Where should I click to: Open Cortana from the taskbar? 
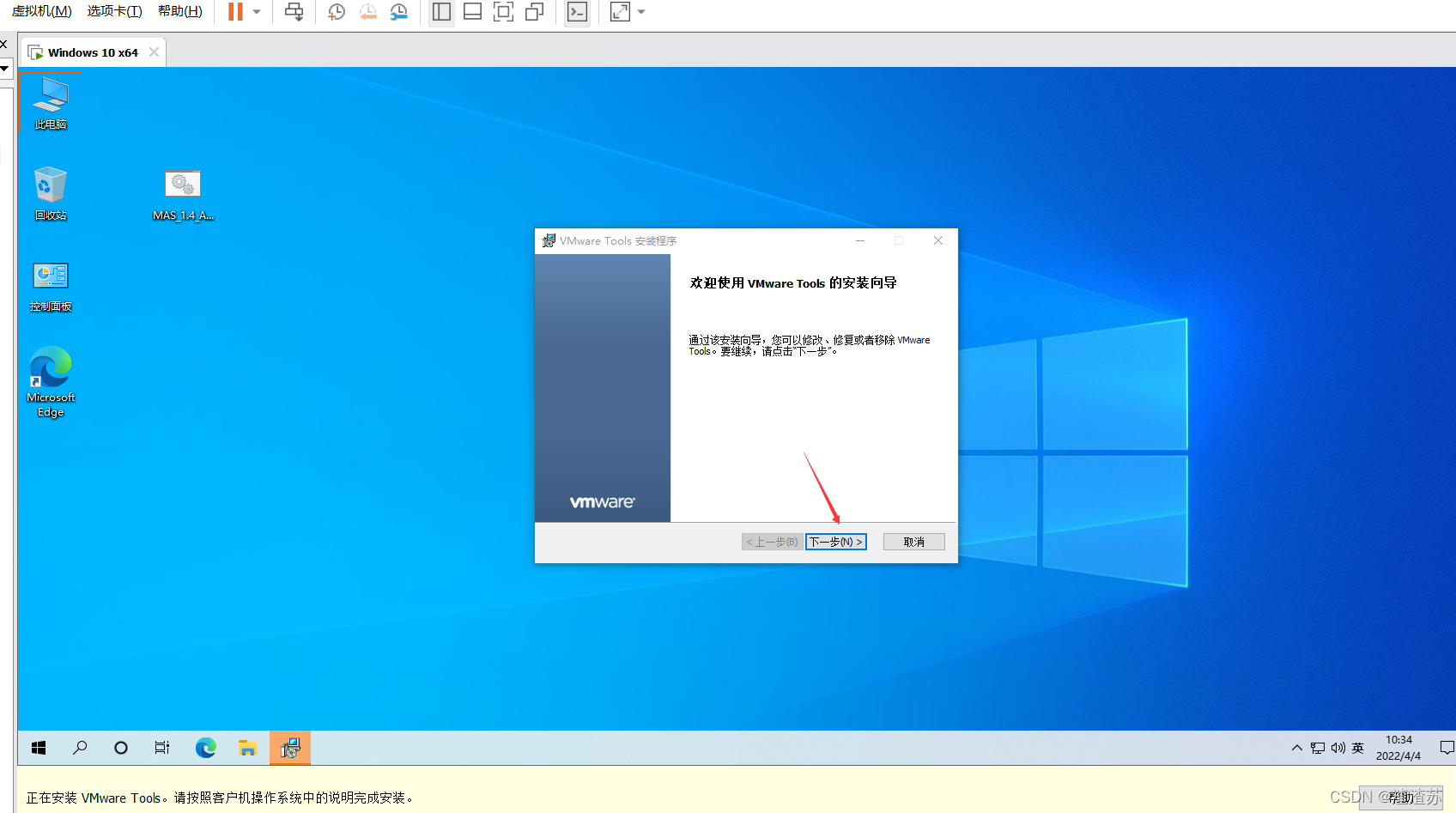pos(121,748)
